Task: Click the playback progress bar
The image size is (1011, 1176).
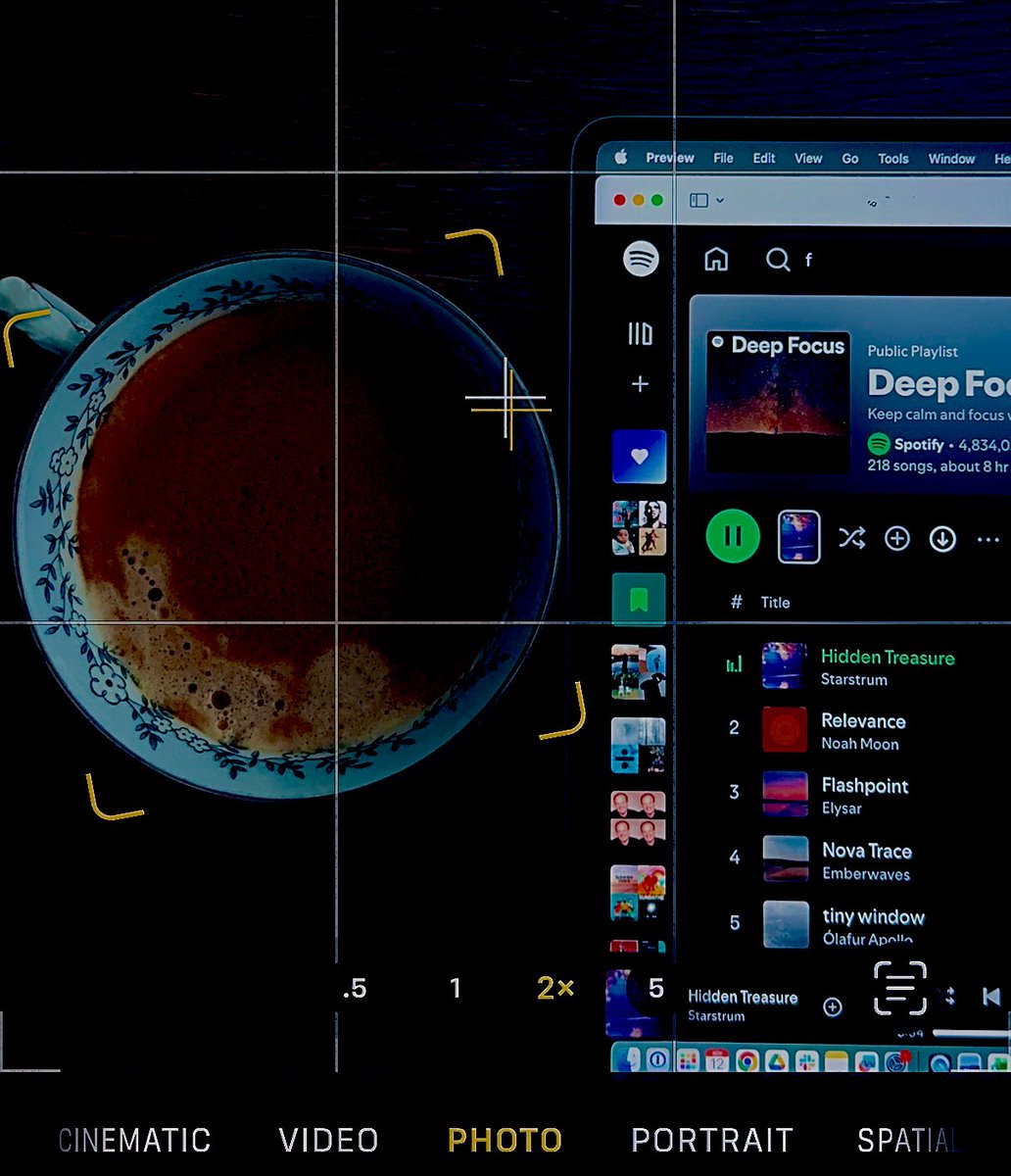Action: pos(970,1033)
